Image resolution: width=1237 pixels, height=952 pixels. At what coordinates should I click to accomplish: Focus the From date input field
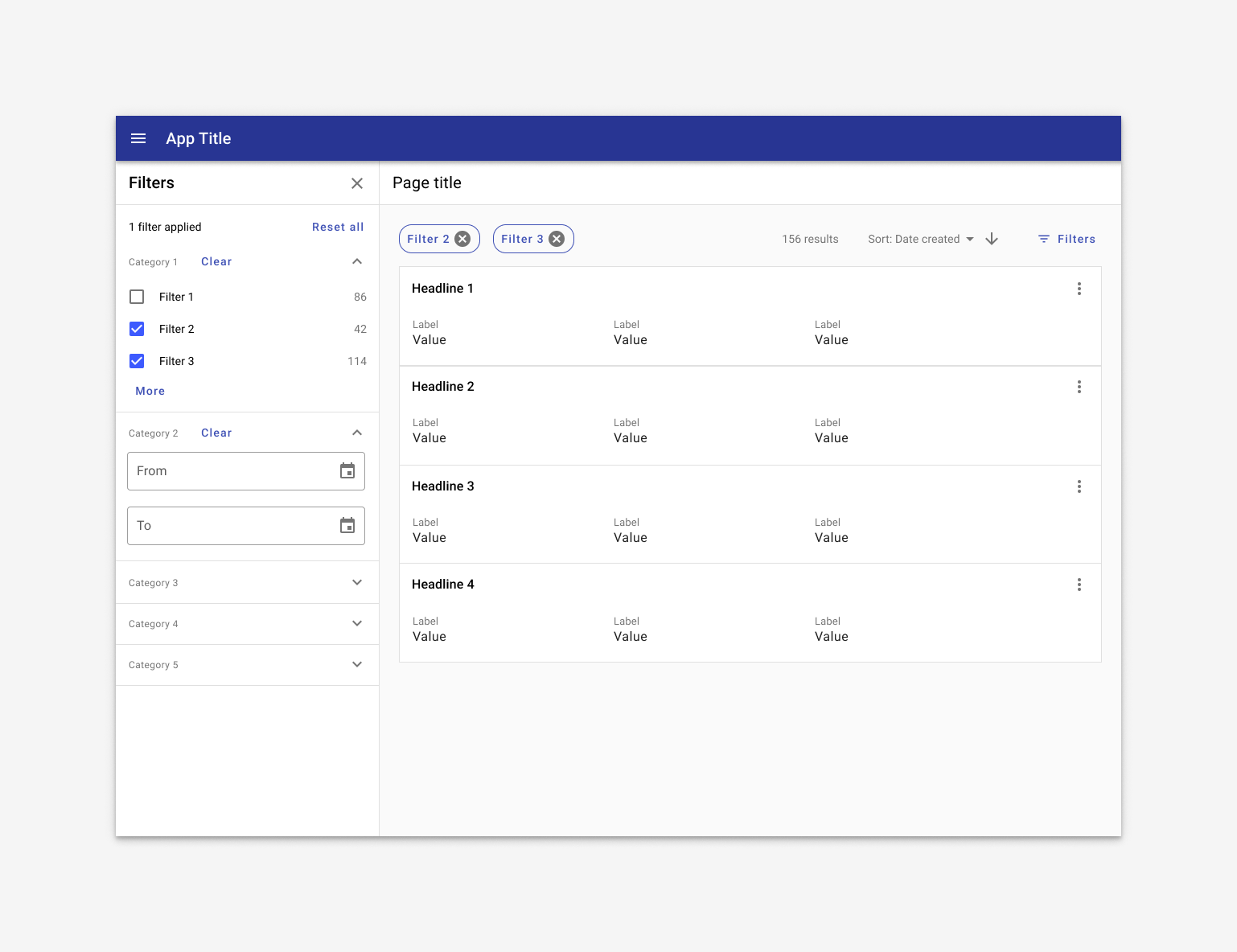(246, 471)
